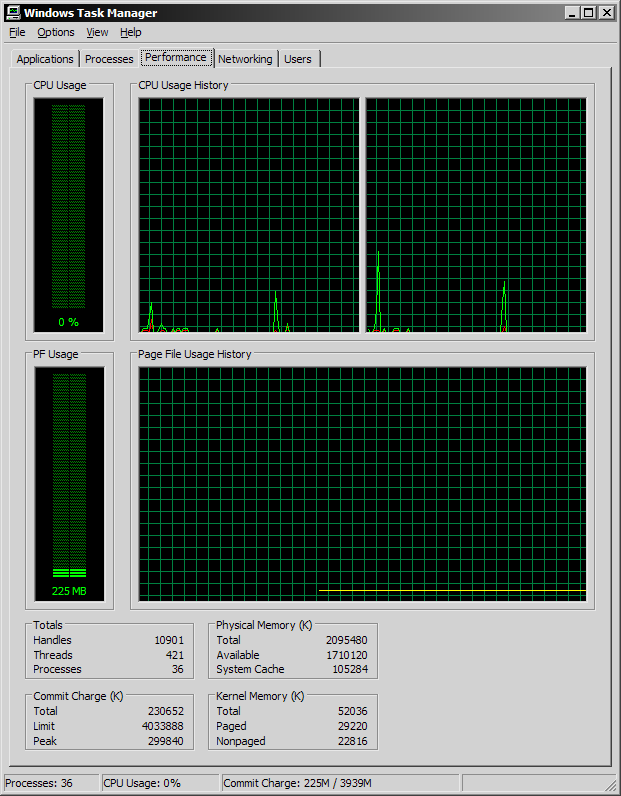Click Physical Memory Total value 2095480
Viewport: 621px width, 796px height.
[x=347, y=640]
